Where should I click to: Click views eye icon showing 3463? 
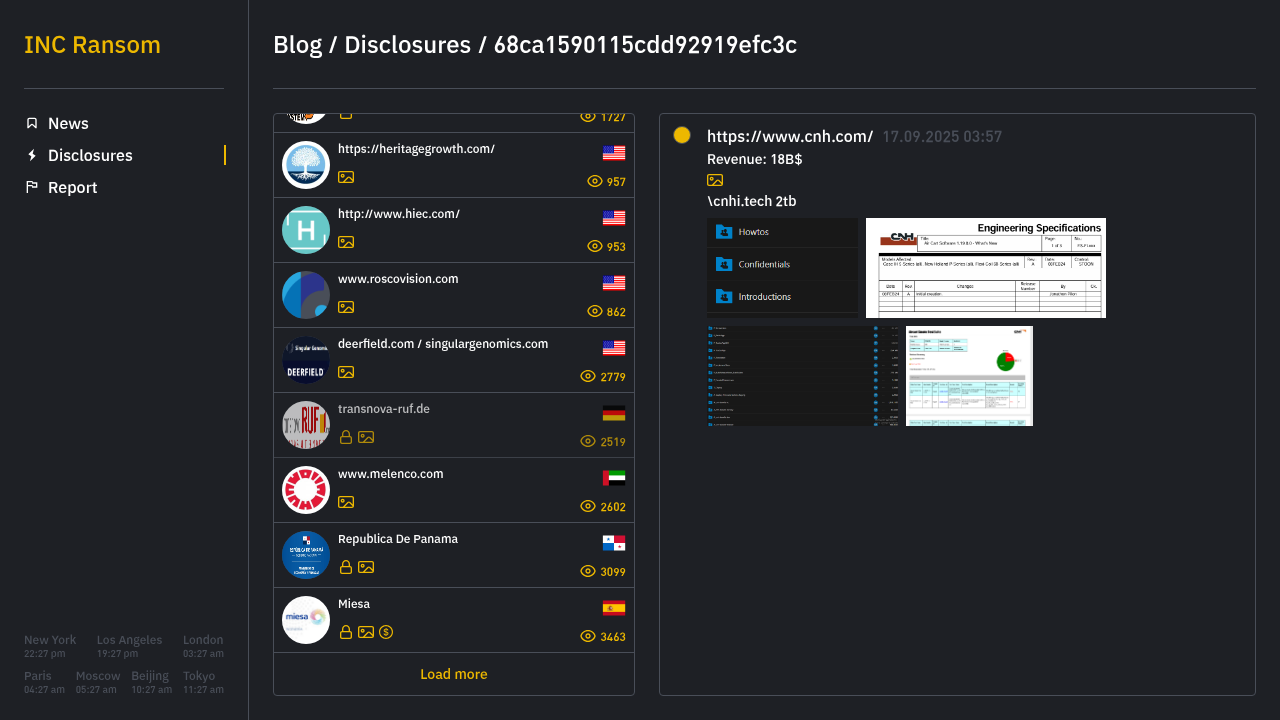[x=588, y=636]
